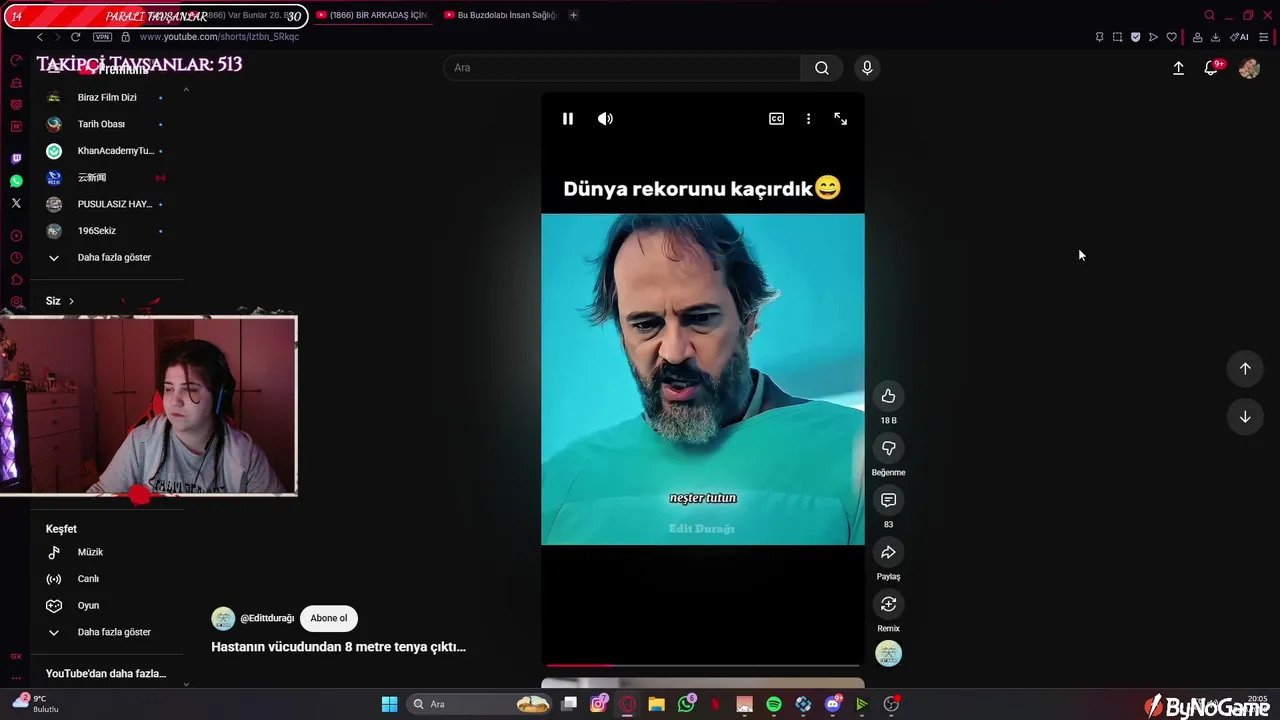Open the browser's tab search magnifier

click(1209, 15)
